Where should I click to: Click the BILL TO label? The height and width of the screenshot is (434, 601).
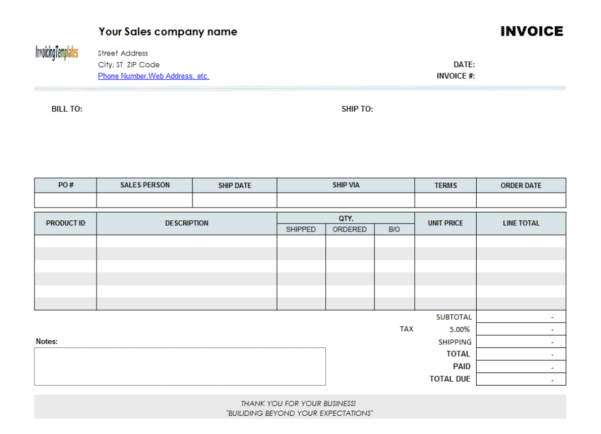coord(66,109)
